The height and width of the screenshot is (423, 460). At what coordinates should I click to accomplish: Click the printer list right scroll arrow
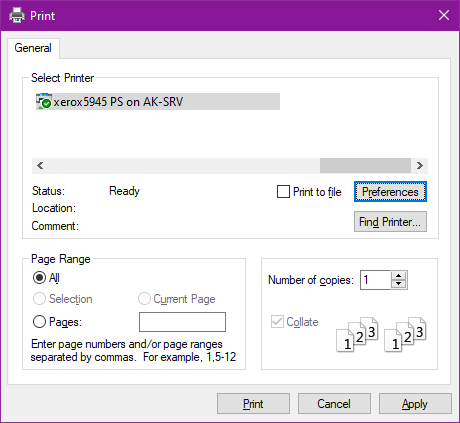(420, 165)
